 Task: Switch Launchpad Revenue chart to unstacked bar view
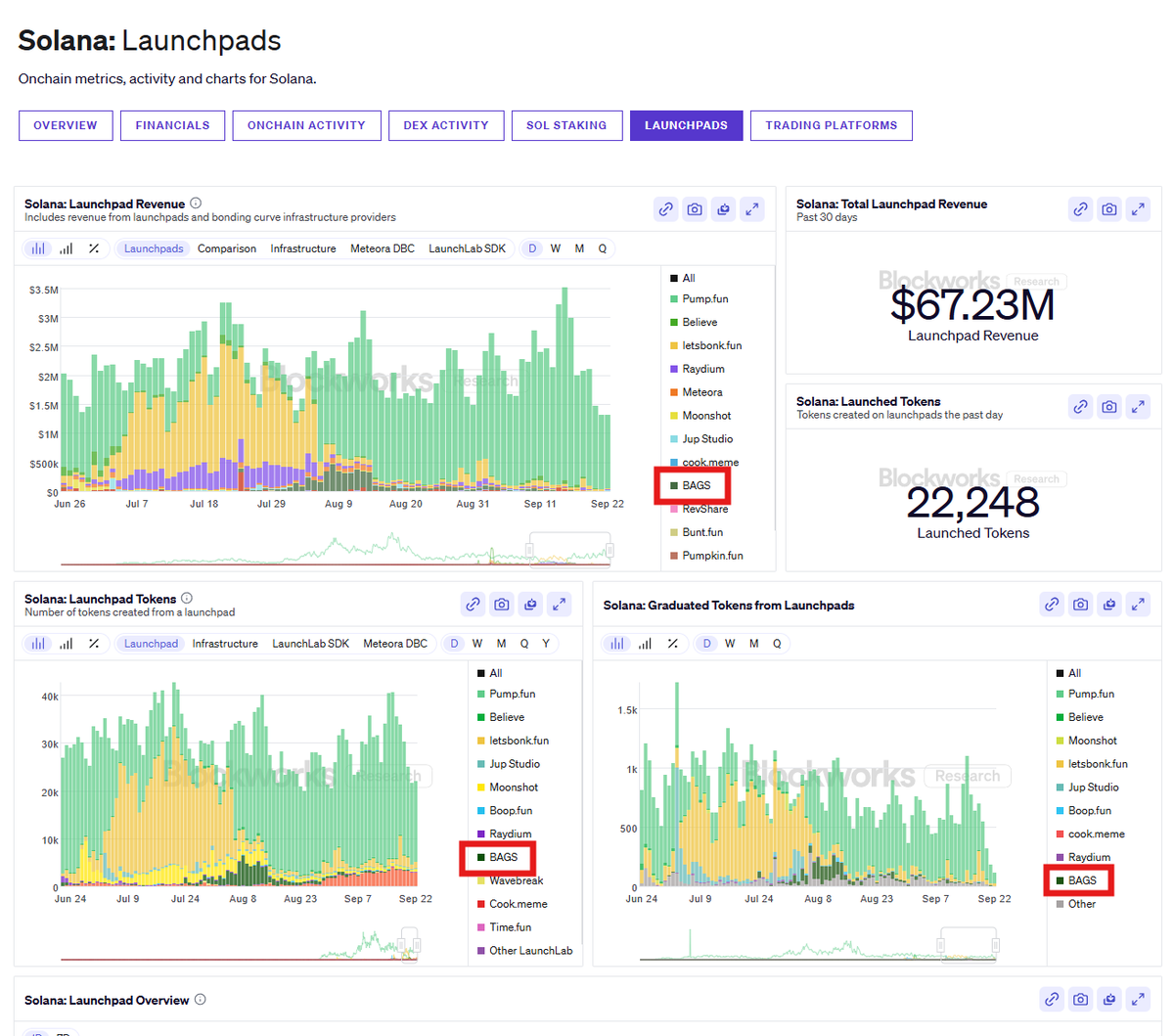[65, 248]
